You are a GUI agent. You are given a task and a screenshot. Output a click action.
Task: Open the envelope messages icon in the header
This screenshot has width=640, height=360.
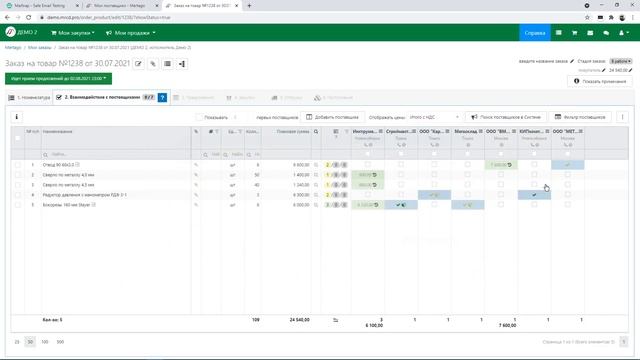coord(590,33)
